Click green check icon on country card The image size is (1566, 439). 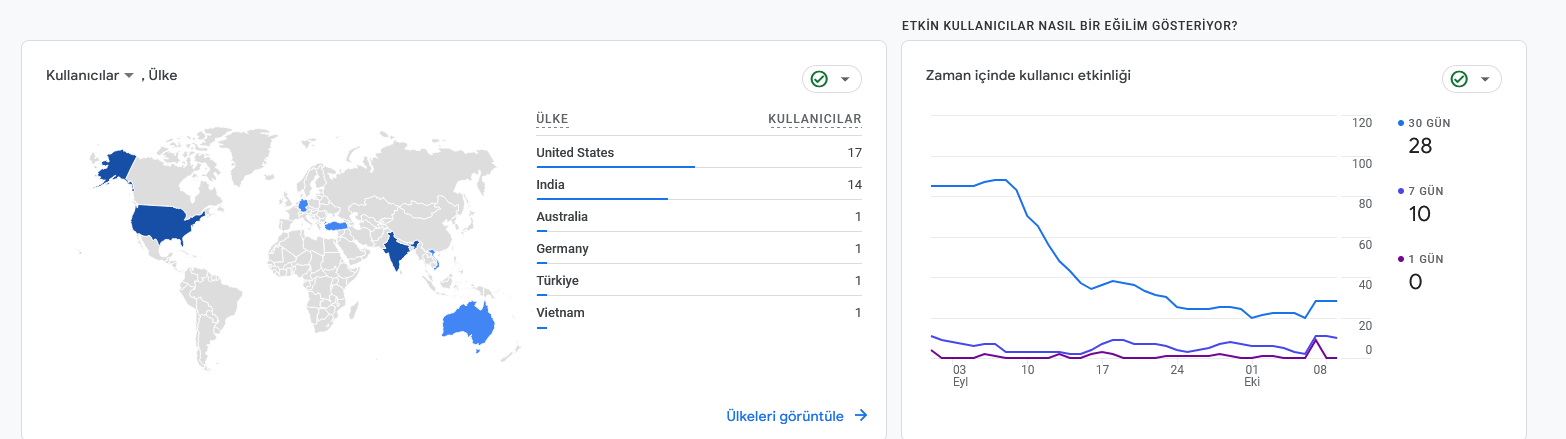coord(819,79)
